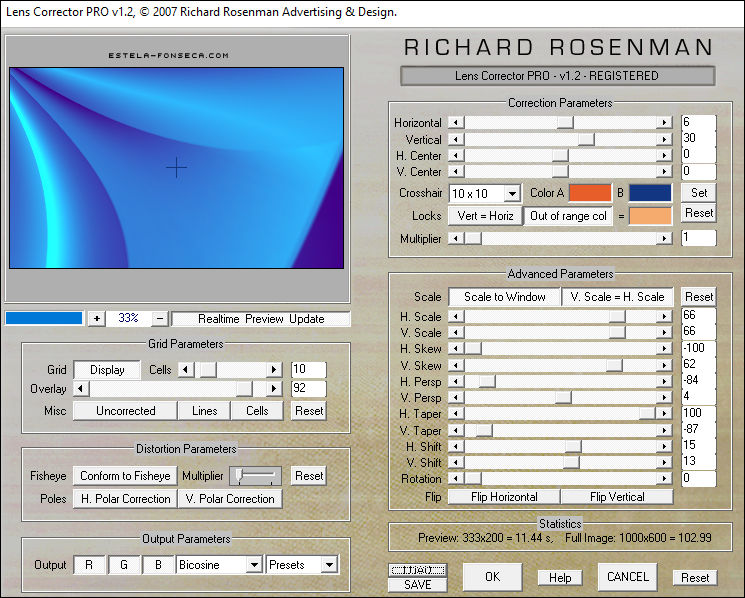Toggle the B output channel
745x598 pixels.
coord(158,565)
